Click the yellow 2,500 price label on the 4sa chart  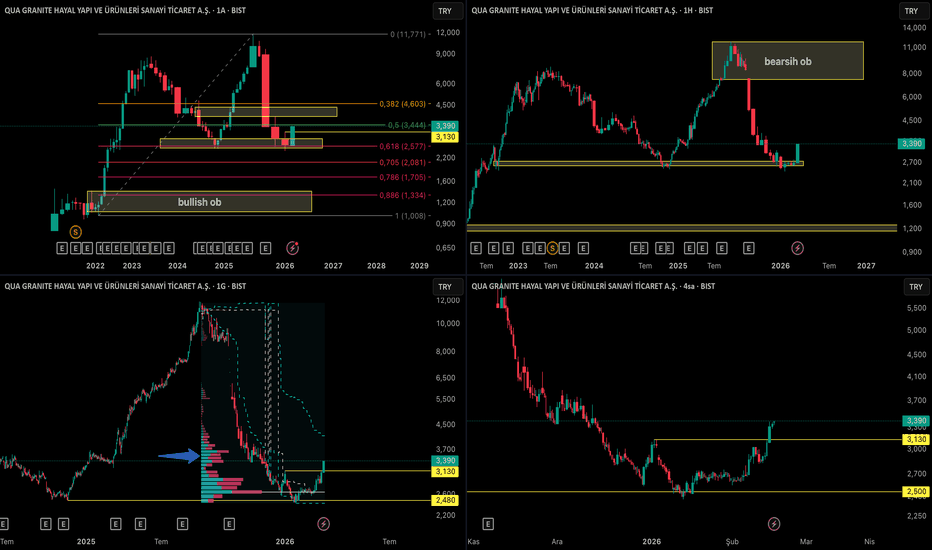tap(916, 491)
